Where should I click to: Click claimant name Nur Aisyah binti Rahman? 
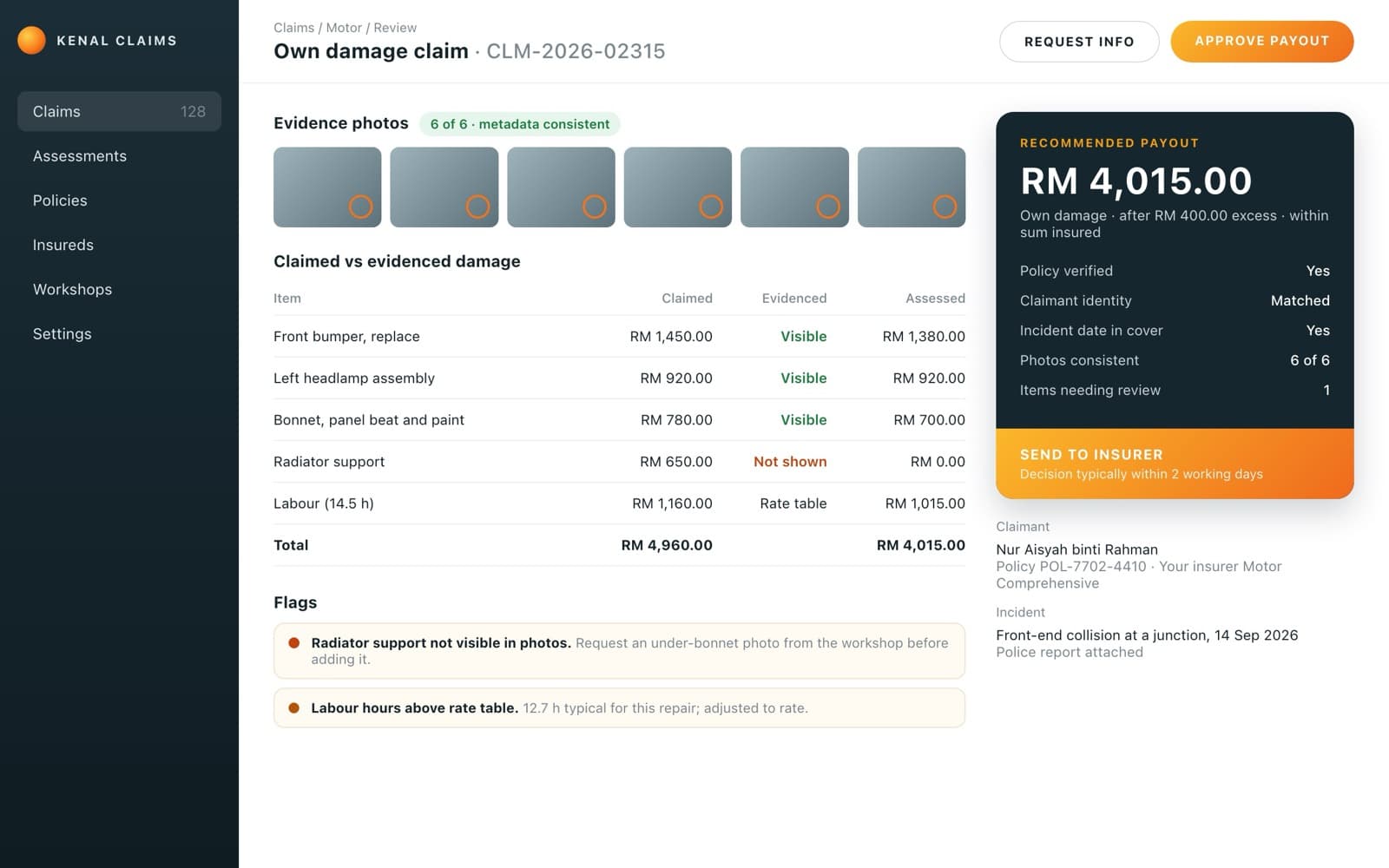(1076, 549)
